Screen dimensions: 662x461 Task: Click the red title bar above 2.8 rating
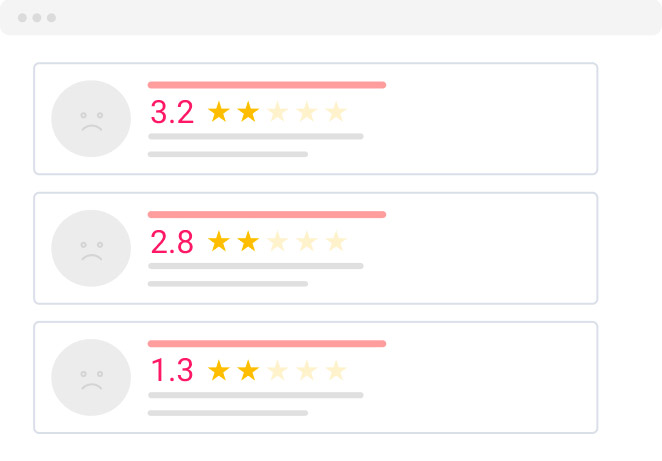[x=267, y=214]
